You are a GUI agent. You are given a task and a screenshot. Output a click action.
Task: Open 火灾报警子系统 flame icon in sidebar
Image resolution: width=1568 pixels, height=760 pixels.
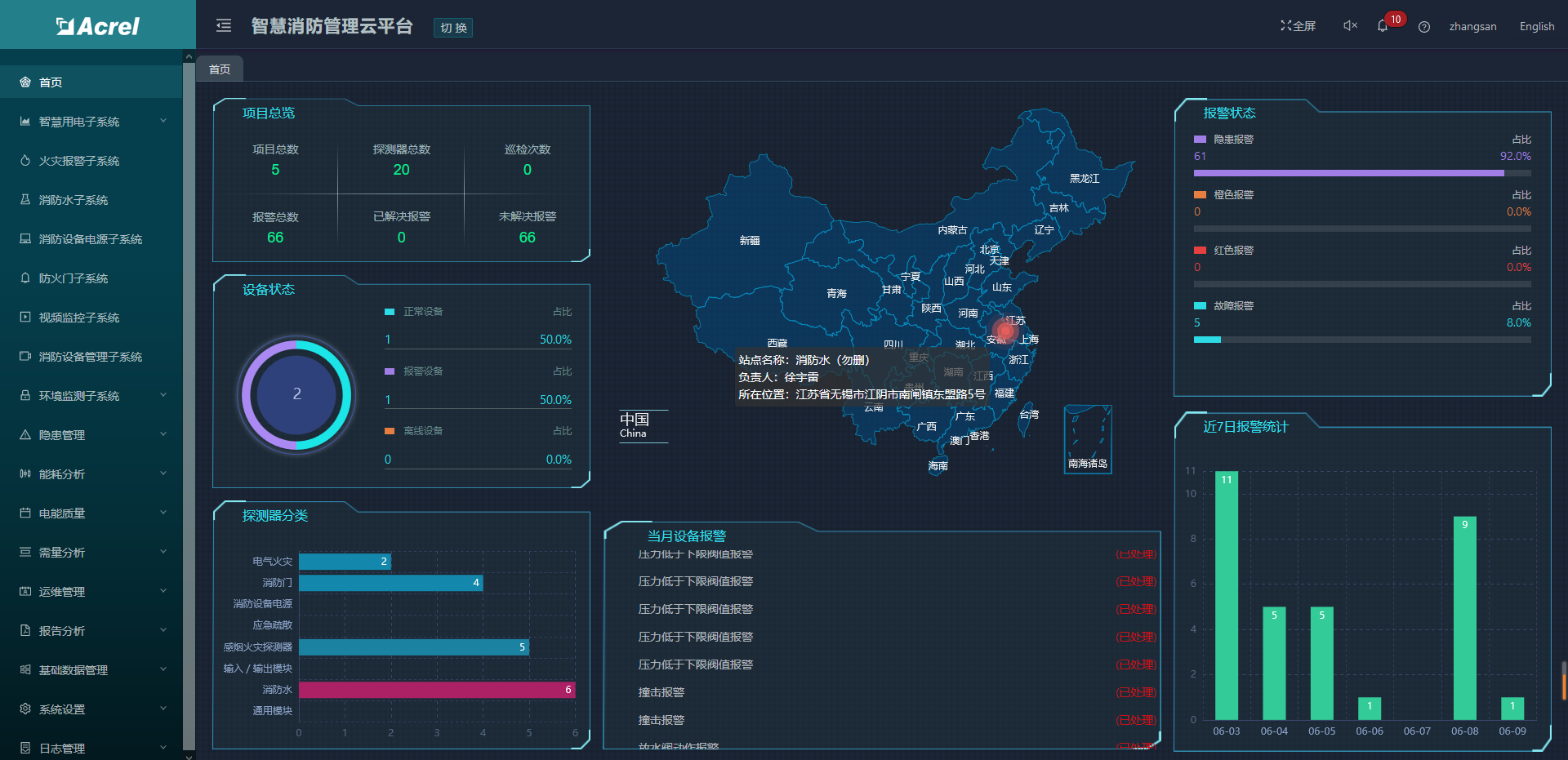(x=25, y=161)
